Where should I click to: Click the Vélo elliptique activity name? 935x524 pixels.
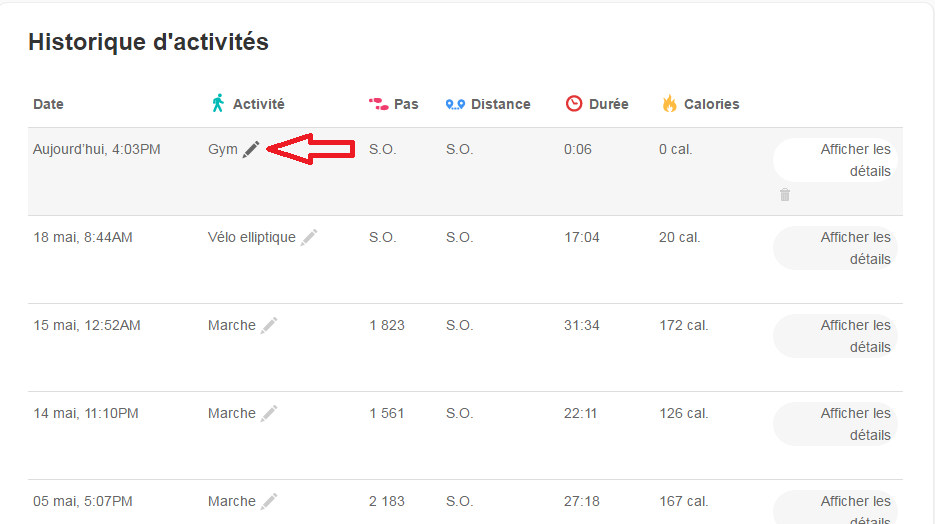click(252, 237)
